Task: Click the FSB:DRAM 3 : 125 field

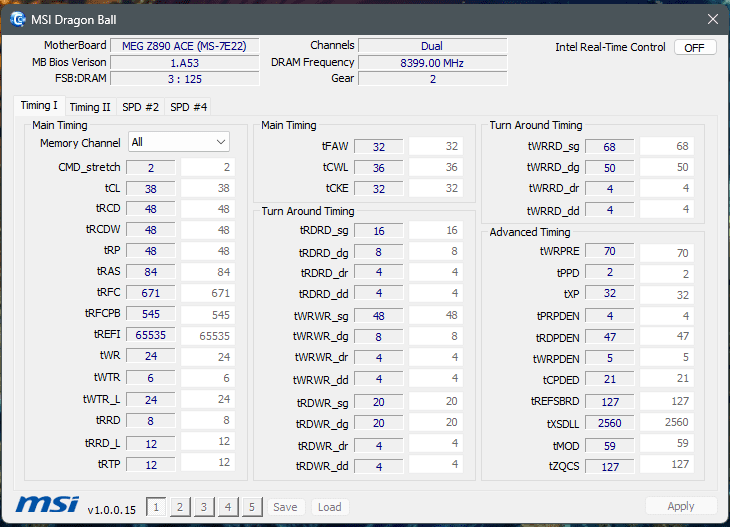Action: (x=184, y=79)
